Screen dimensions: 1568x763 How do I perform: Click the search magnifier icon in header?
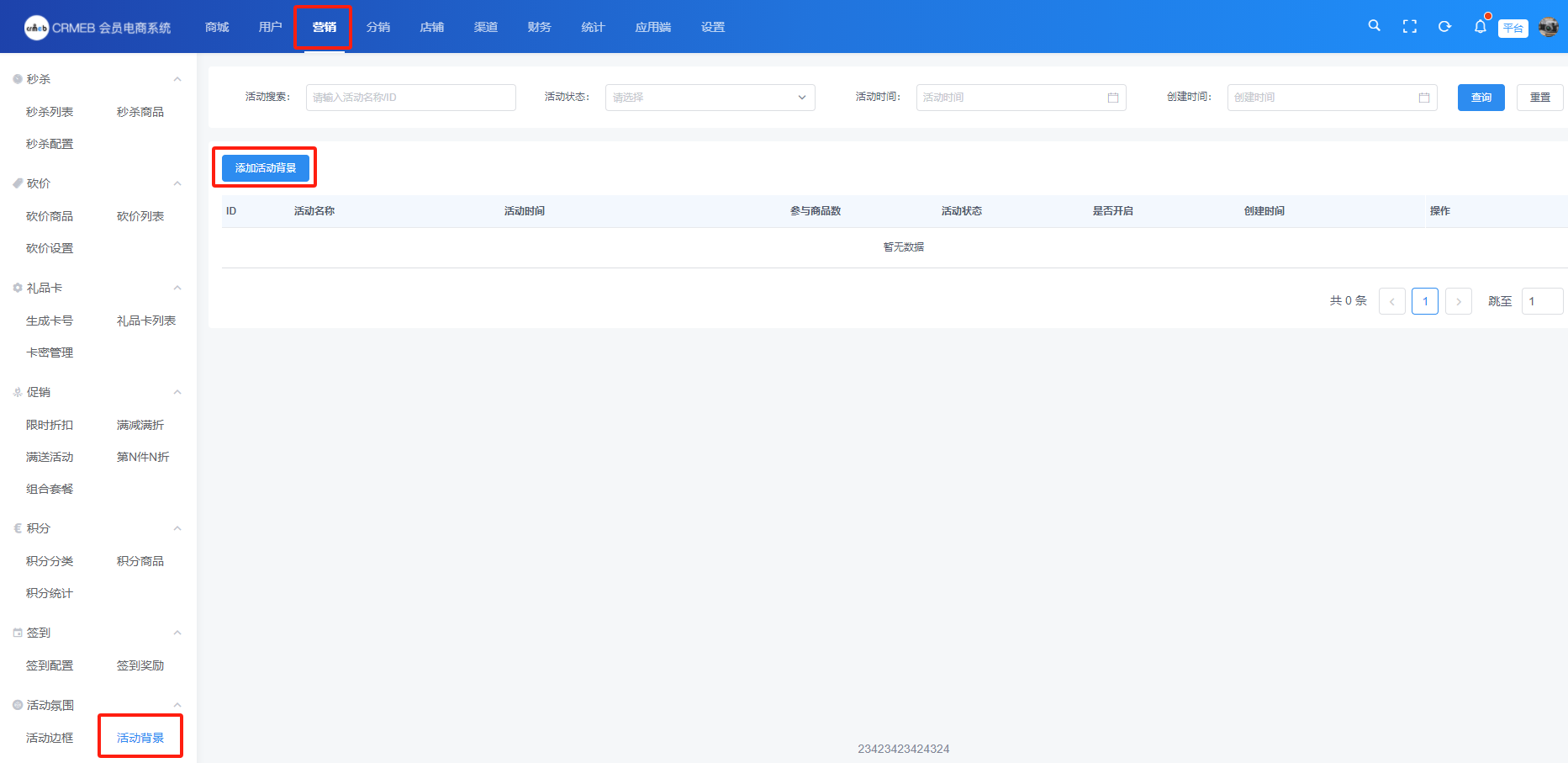pos(1374,26)
